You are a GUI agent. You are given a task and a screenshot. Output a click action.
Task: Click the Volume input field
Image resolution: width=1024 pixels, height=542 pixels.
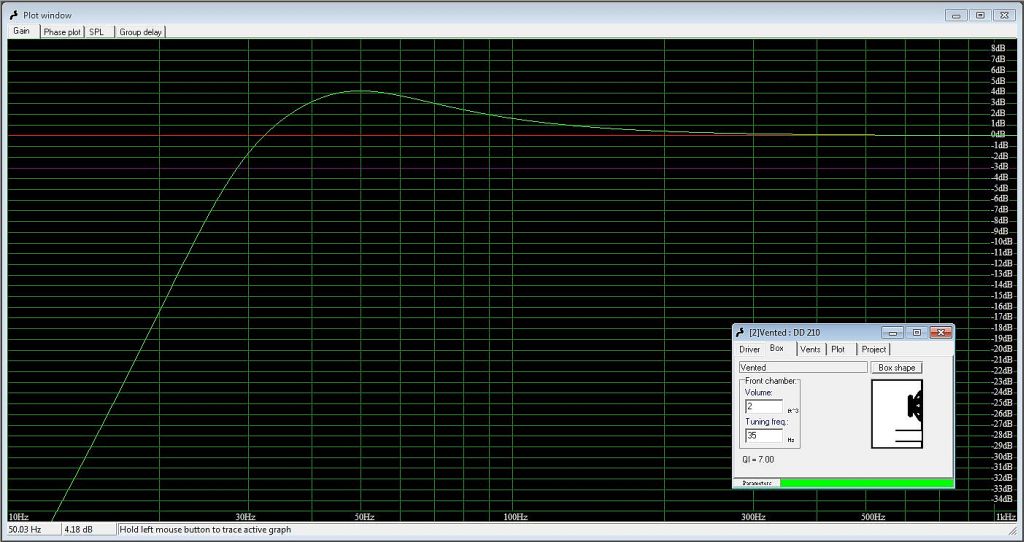764,406
